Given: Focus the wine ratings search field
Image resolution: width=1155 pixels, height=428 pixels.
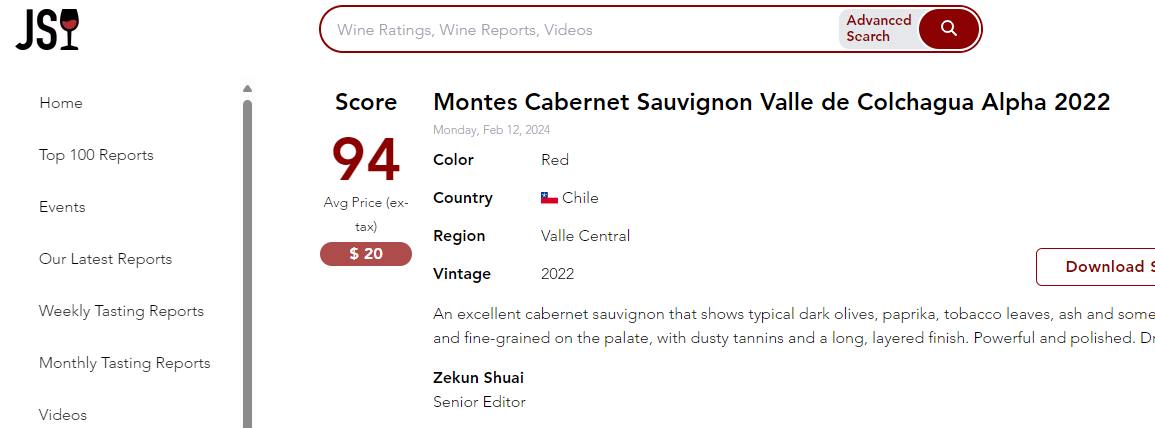Looking at the screenshot, I should point(580,30).
